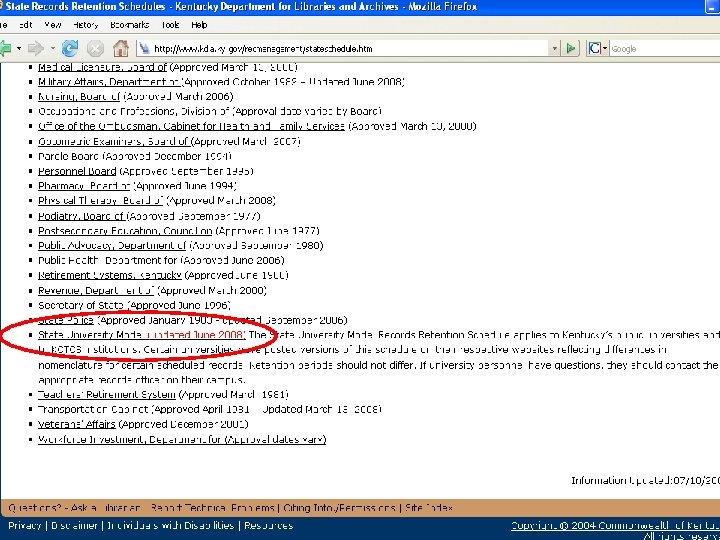The width and height of the screenshot is (720, 540).
Task: Open the View menu
Action: [53, 25]
